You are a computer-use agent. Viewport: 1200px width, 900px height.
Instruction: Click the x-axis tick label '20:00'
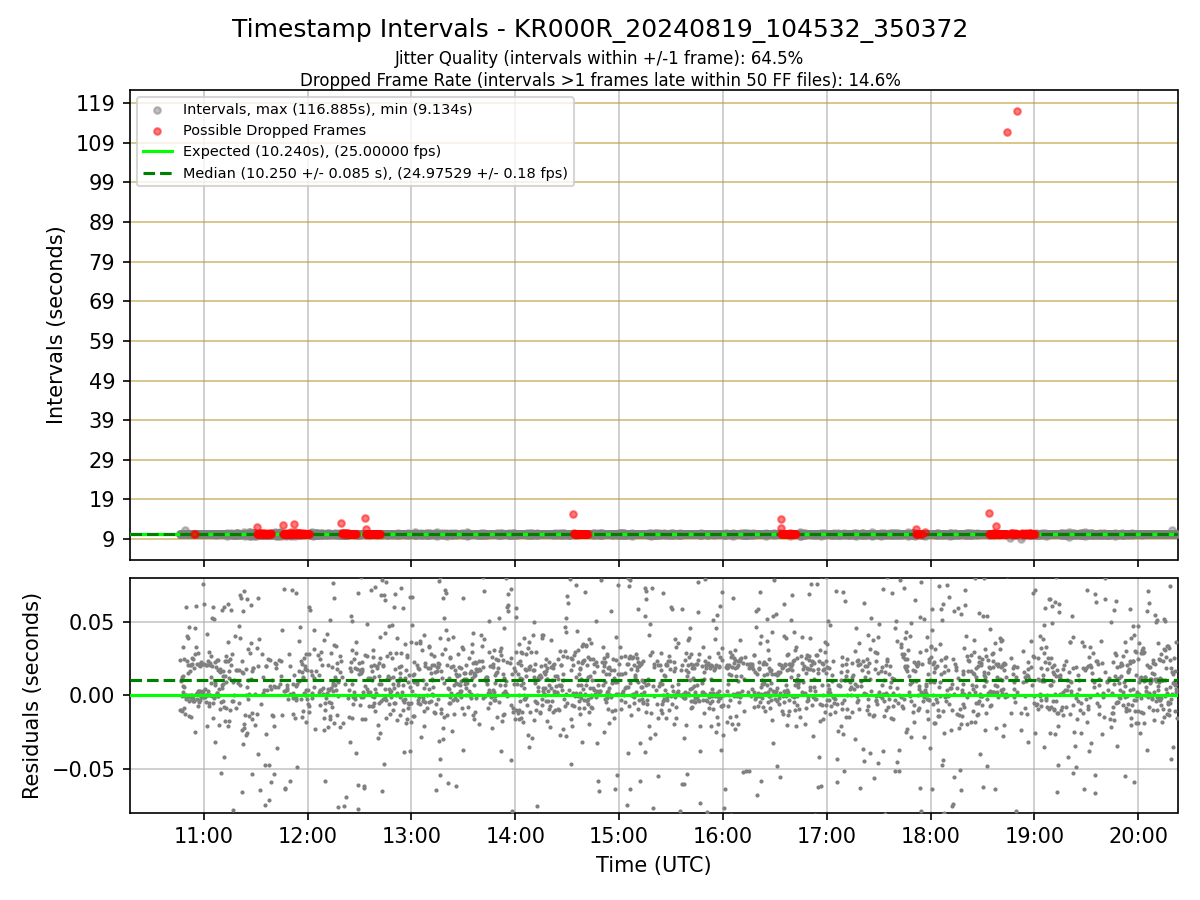(x=1138, y=835)
